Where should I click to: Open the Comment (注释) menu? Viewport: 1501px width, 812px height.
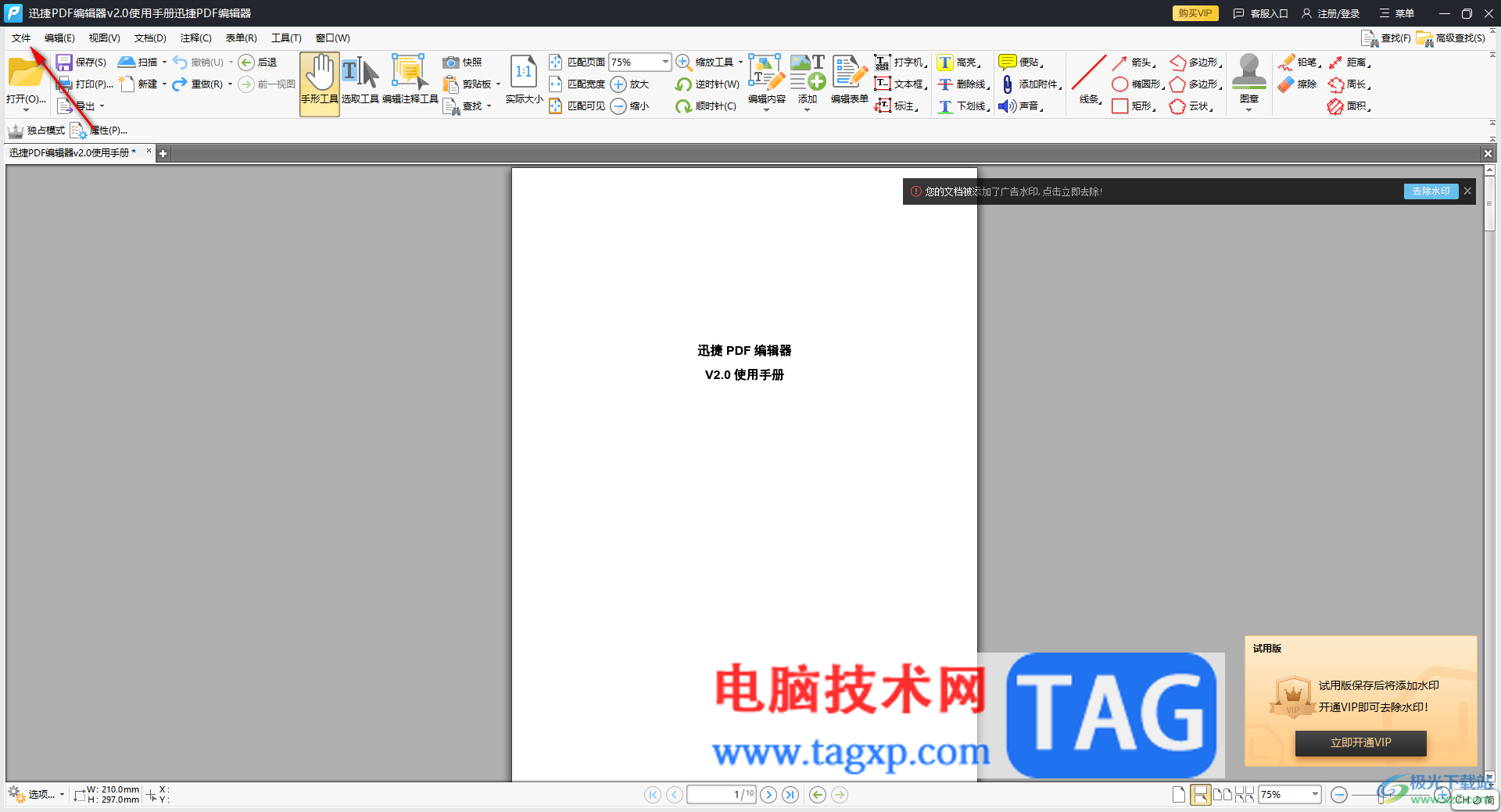tap(195, 38)
